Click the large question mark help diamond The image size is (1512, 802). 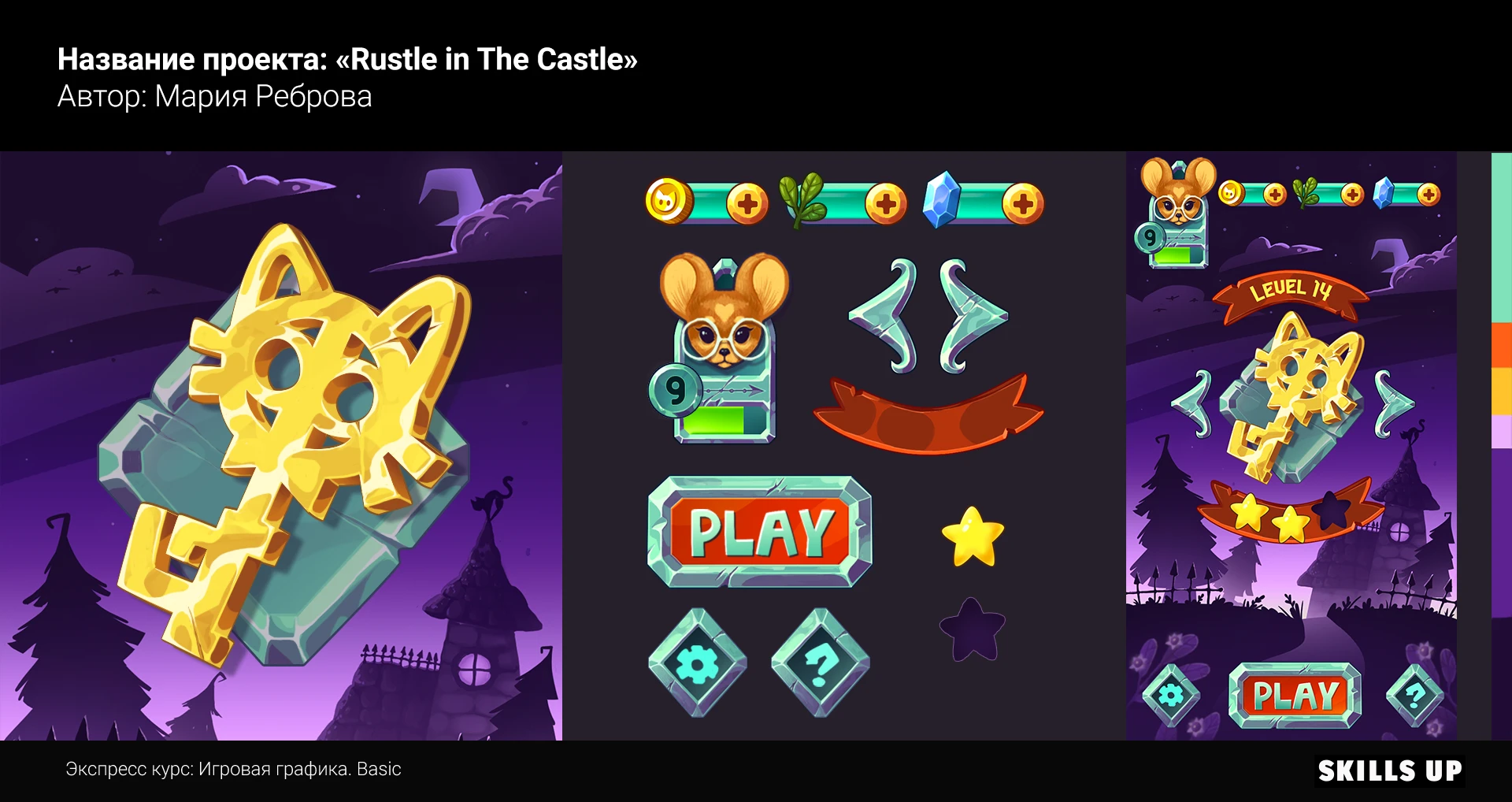pyautogui.click(x=820, y=663)
